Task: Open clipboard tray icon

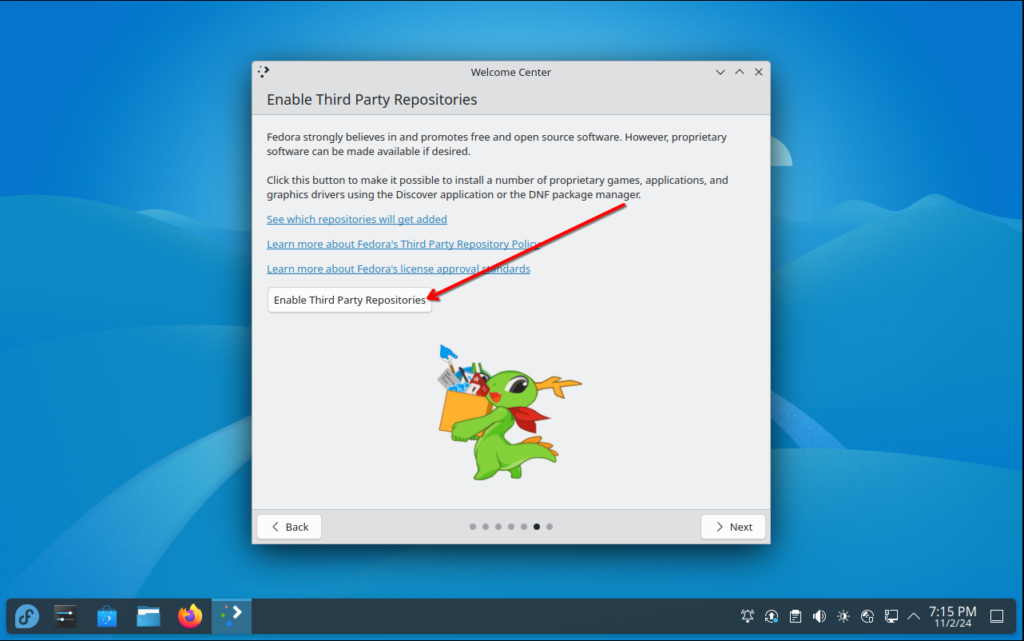Action: click(x=795, y=616)
